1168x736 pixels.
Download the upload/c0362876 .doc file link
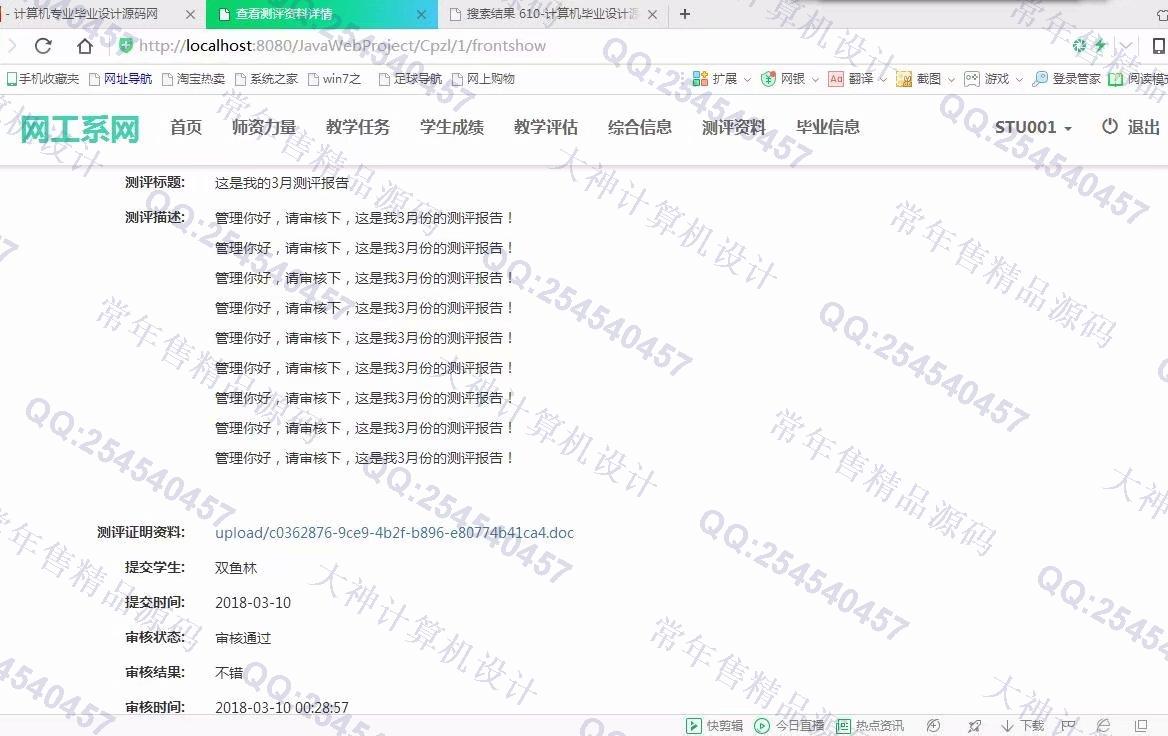pyautogui.click(x=394, y=533)
